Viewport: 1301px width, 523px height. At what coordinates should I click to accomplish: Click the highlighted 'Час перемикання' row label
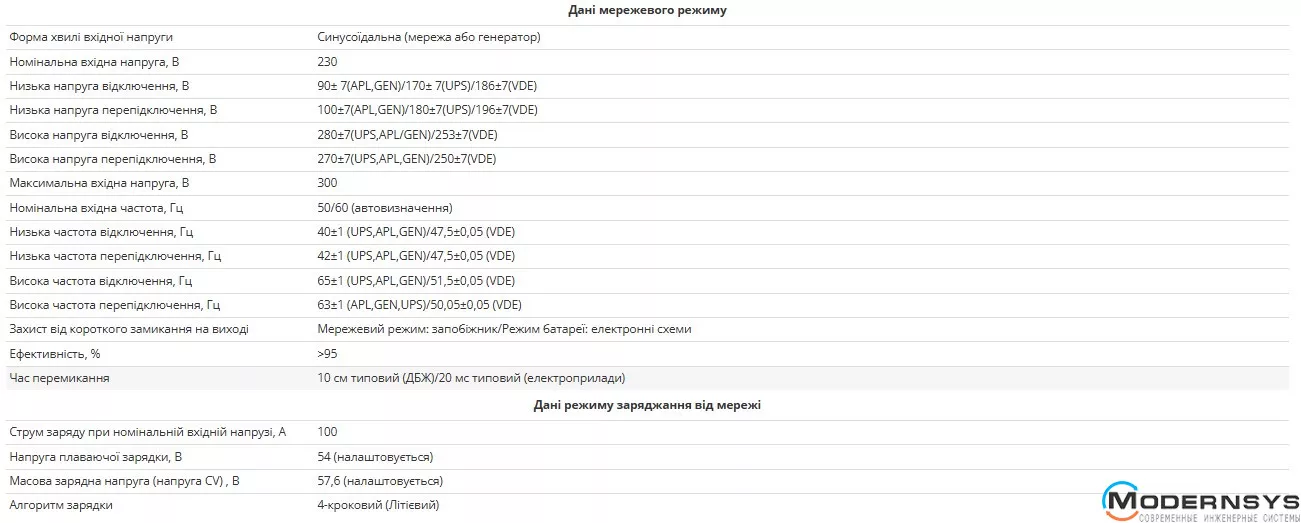click(59, 378)
